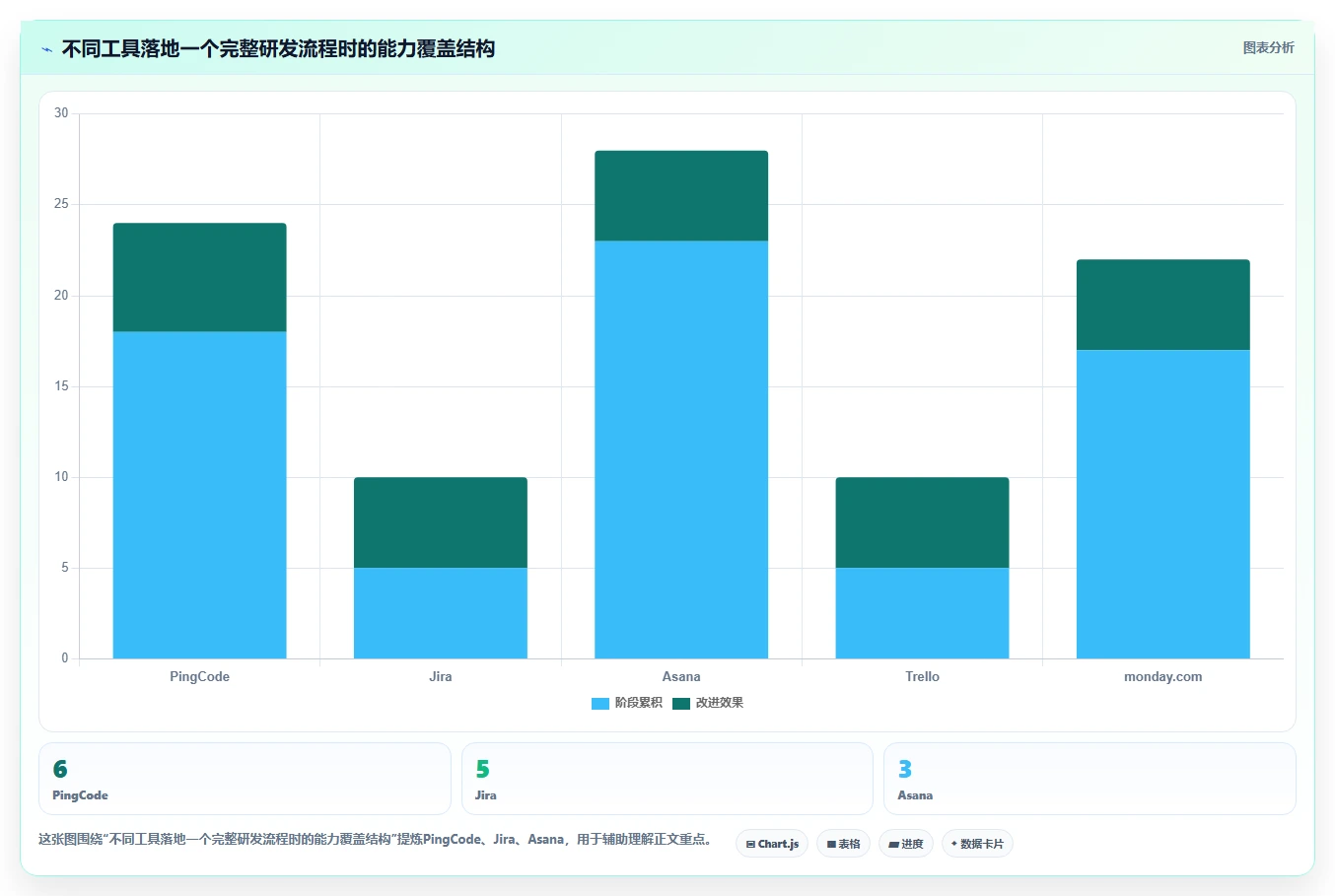
Task: Select the Asana data card showing 3
Action: 1089,779
